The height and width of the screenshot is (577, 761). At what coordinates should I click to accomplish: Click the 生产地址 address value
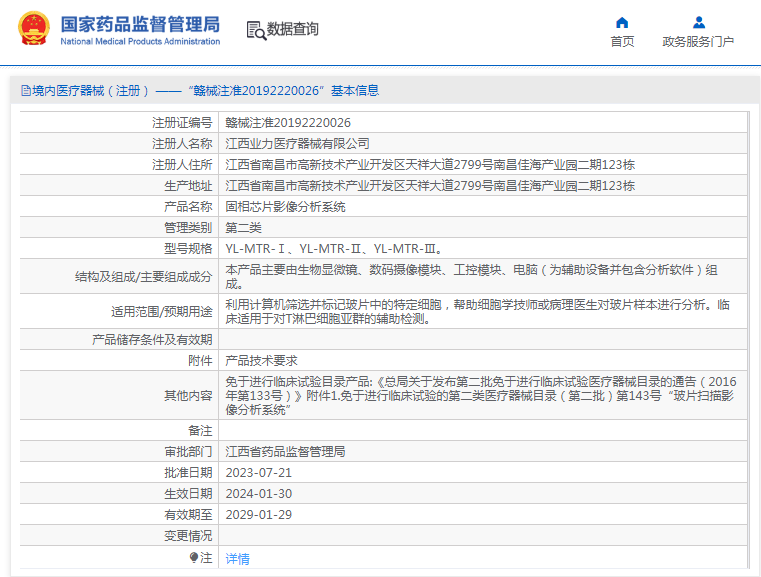(x=430, y=185)
